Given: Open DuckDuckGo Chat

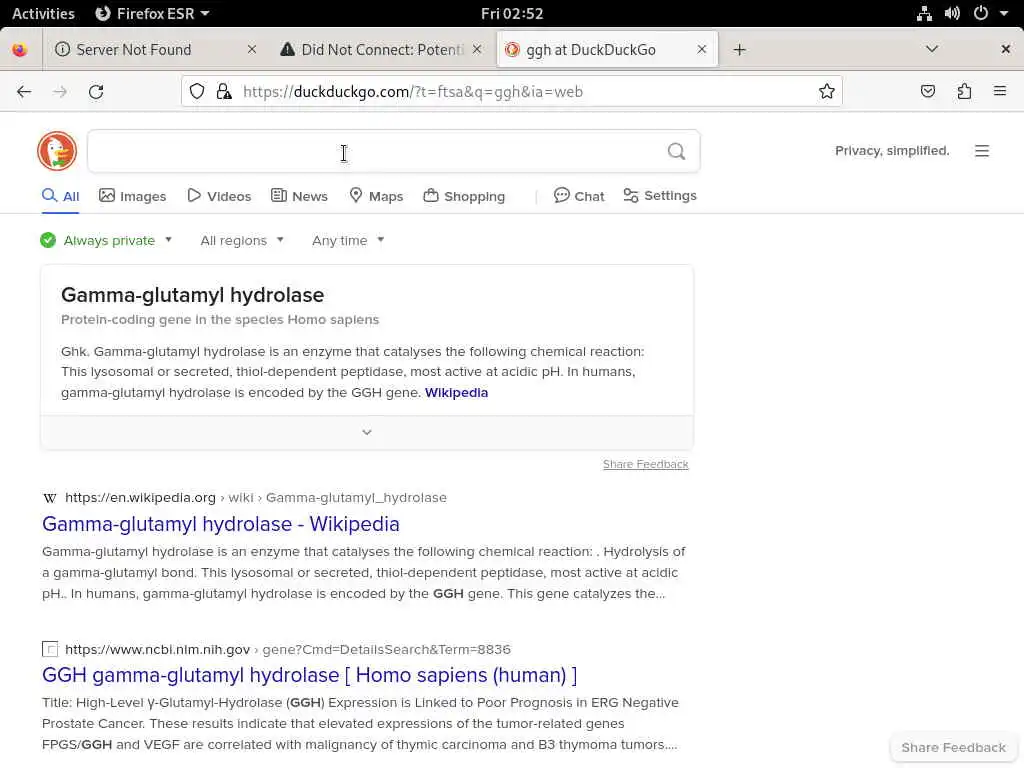Looking at the screenshot, I should click(579, 196).
